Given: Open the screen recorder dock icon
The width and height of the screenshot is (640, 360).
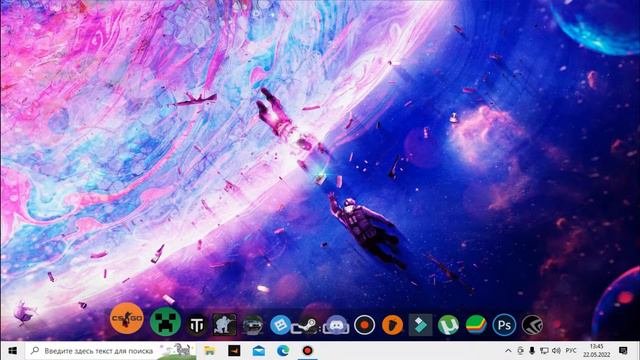Looking at the screenshot, I should click(364, 325).
